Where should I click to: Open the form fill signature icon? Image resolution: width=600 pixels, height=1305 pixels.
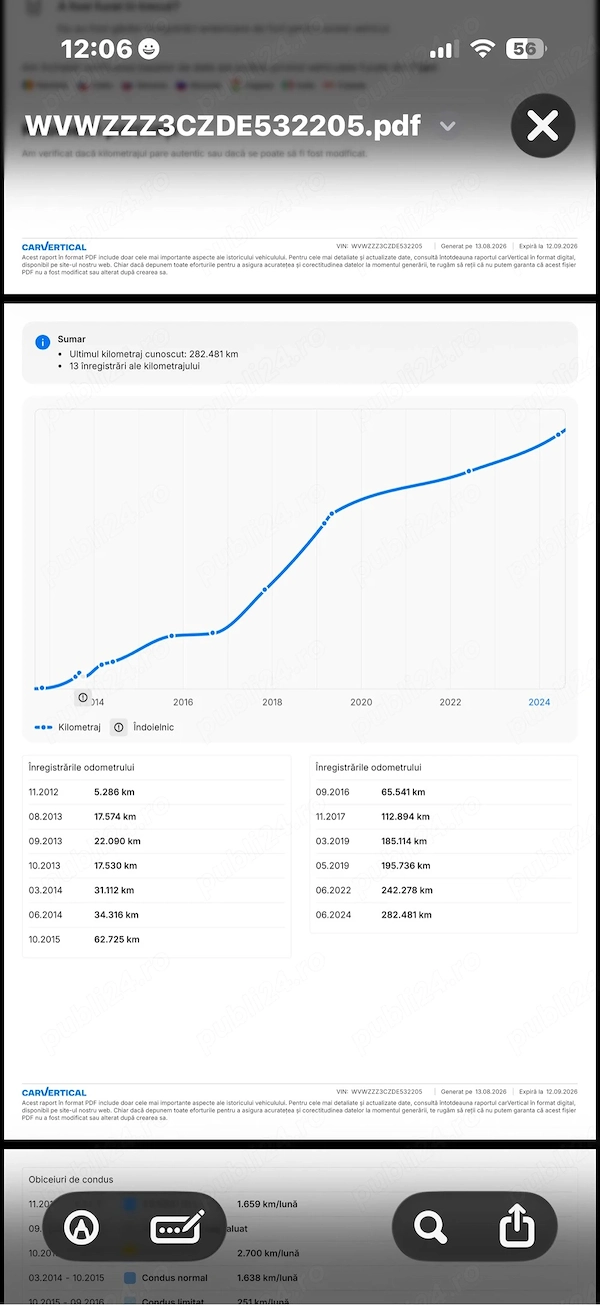[177, 1229]
